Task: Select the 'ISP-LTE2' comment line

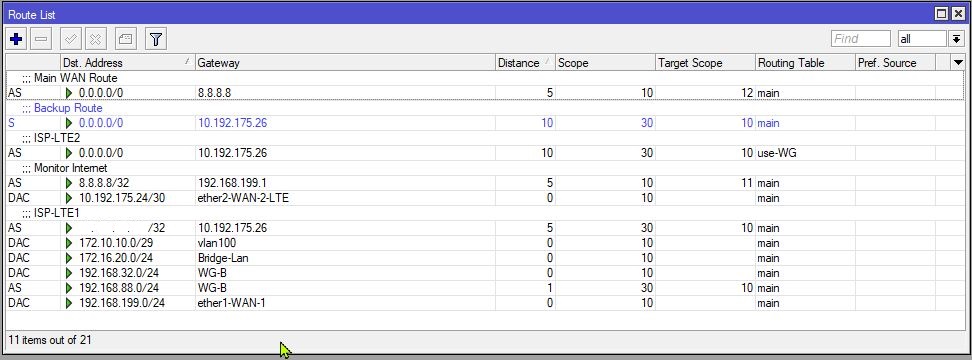Action: click(x=485, y=138)
